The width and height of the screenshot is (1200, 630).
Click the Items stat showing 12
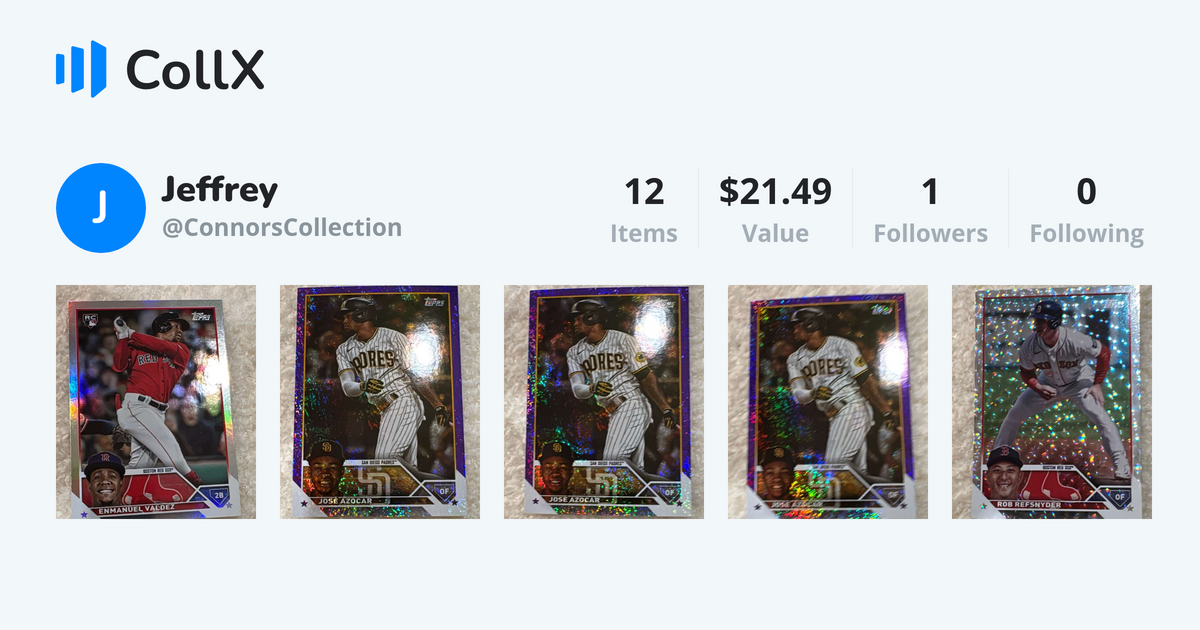coord(645,191)
